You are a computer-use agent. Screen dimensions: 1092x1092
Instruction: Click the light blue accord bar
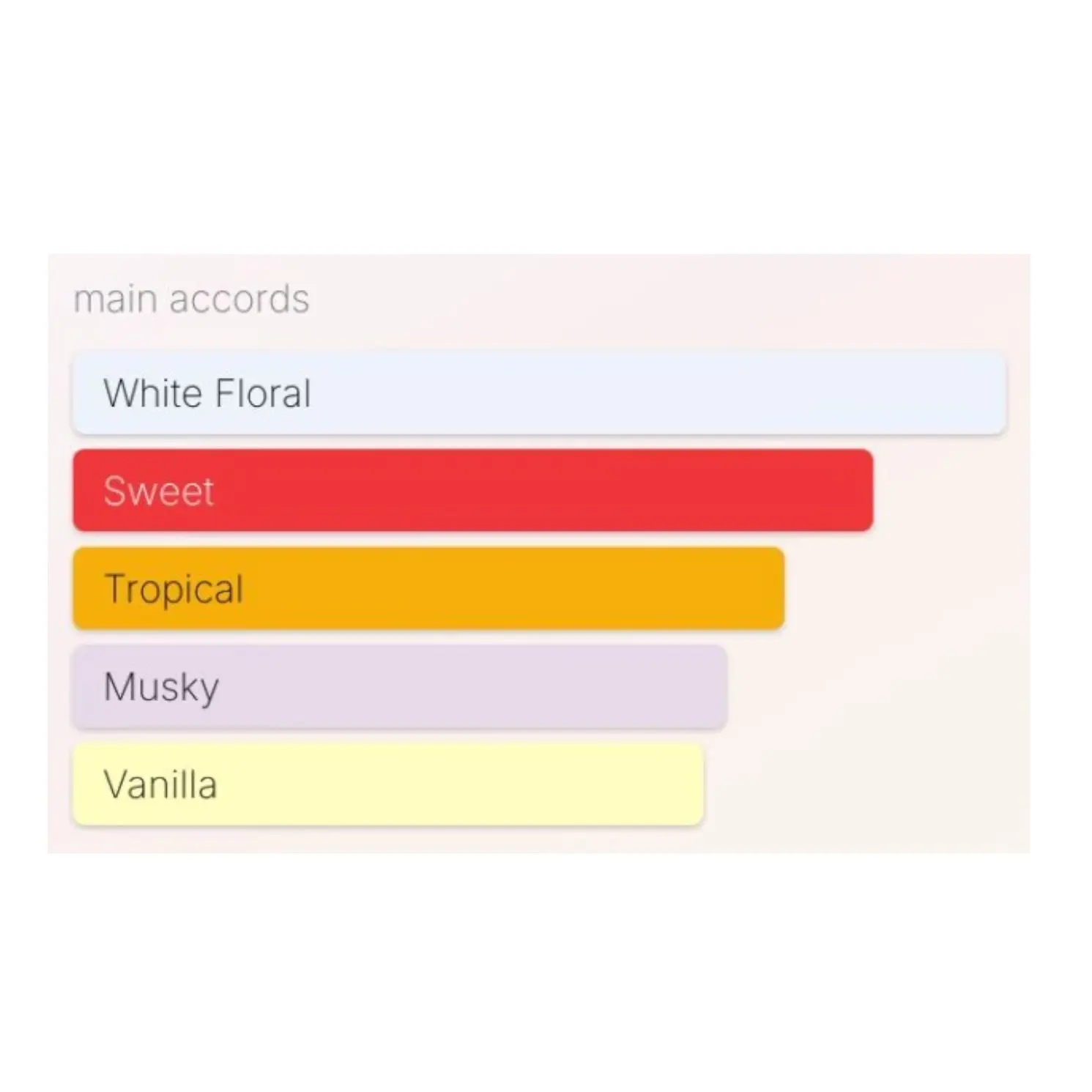(x=539, y=393)
